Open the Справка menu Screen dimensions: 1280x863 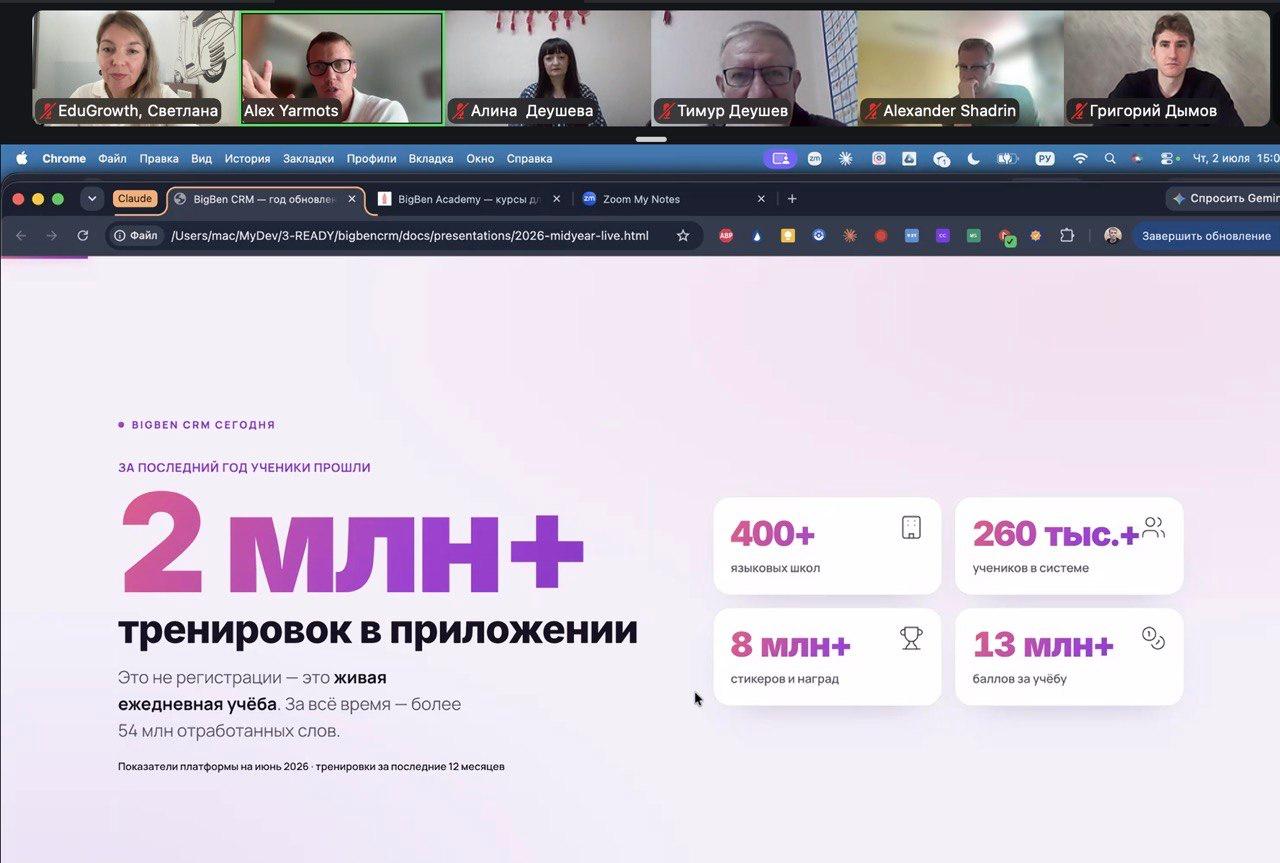(x=529, y=158)
